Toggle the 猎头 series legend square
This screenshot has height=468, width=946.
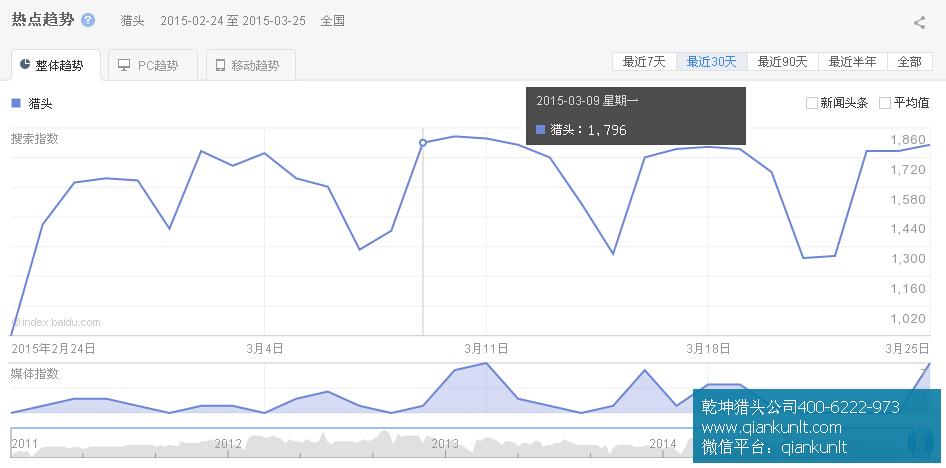click(x=16, y=103)
